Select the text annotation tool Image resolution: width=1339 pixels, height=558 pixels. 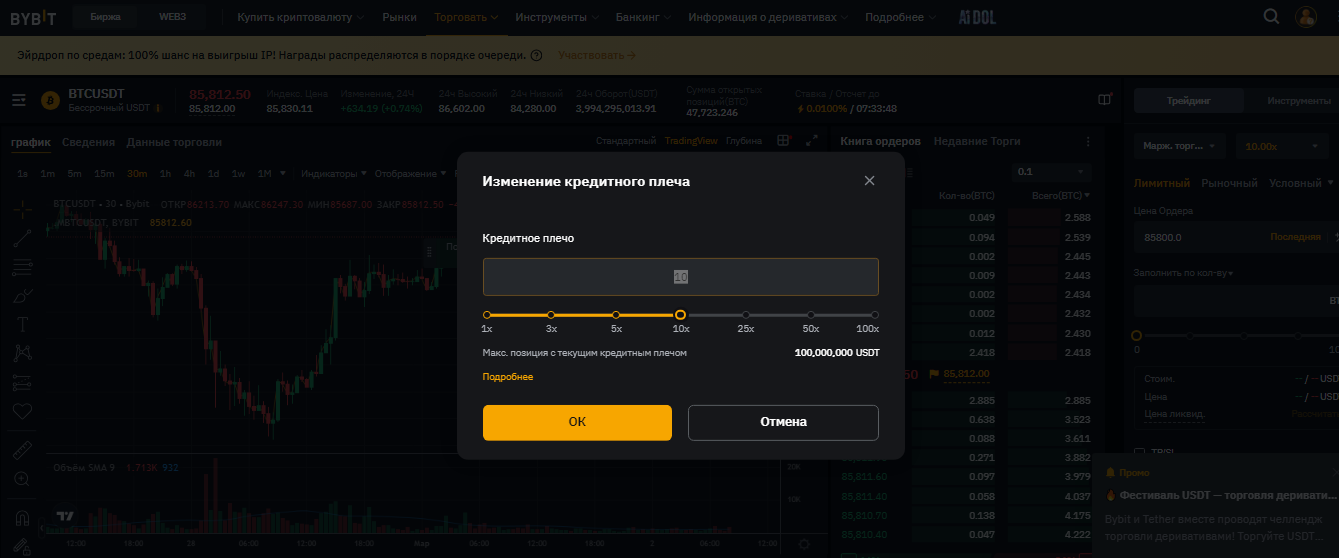click(x=22, y=325)
